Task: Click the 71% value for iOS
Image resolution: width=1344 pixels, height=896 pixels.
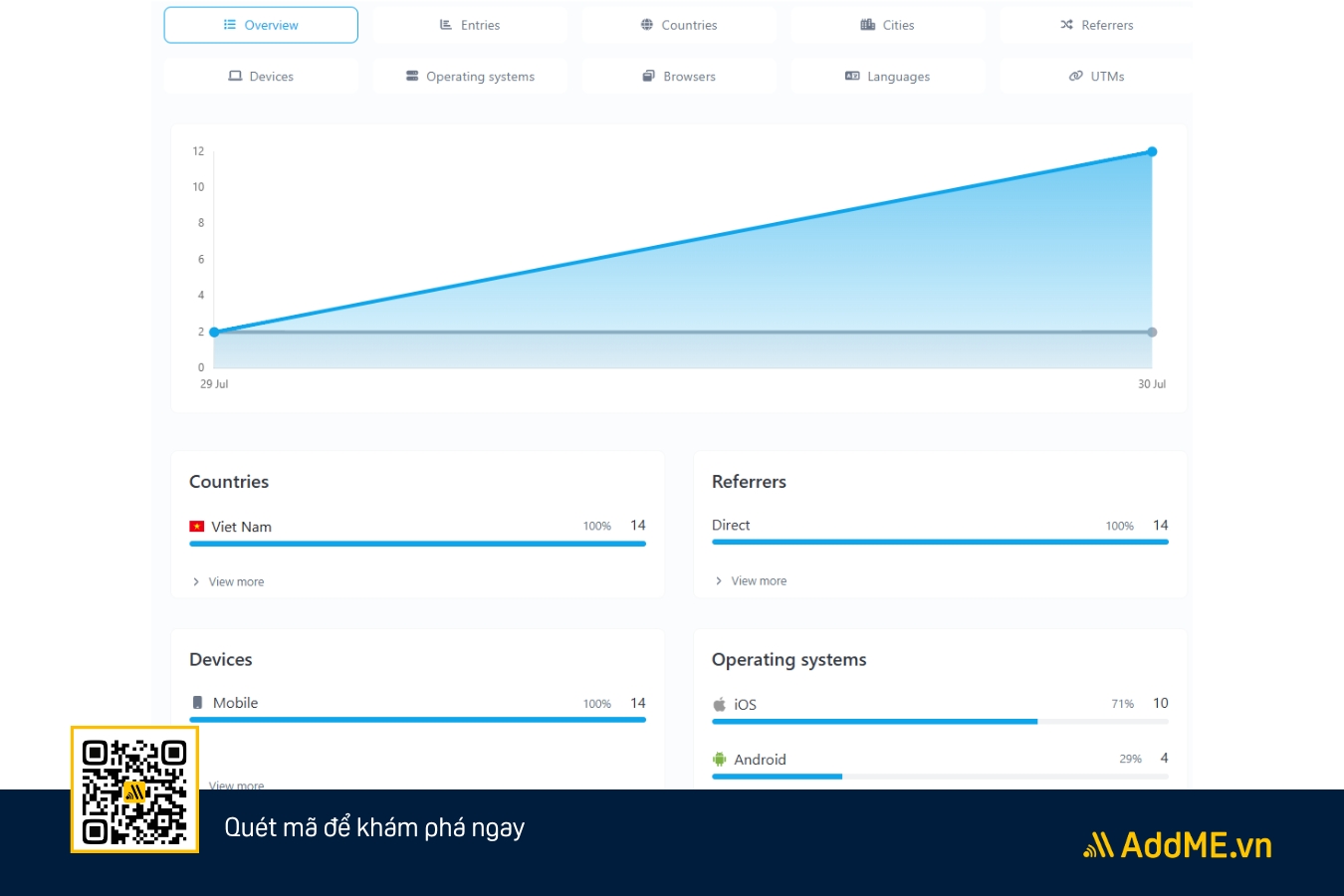Action: pos(1122,704)
